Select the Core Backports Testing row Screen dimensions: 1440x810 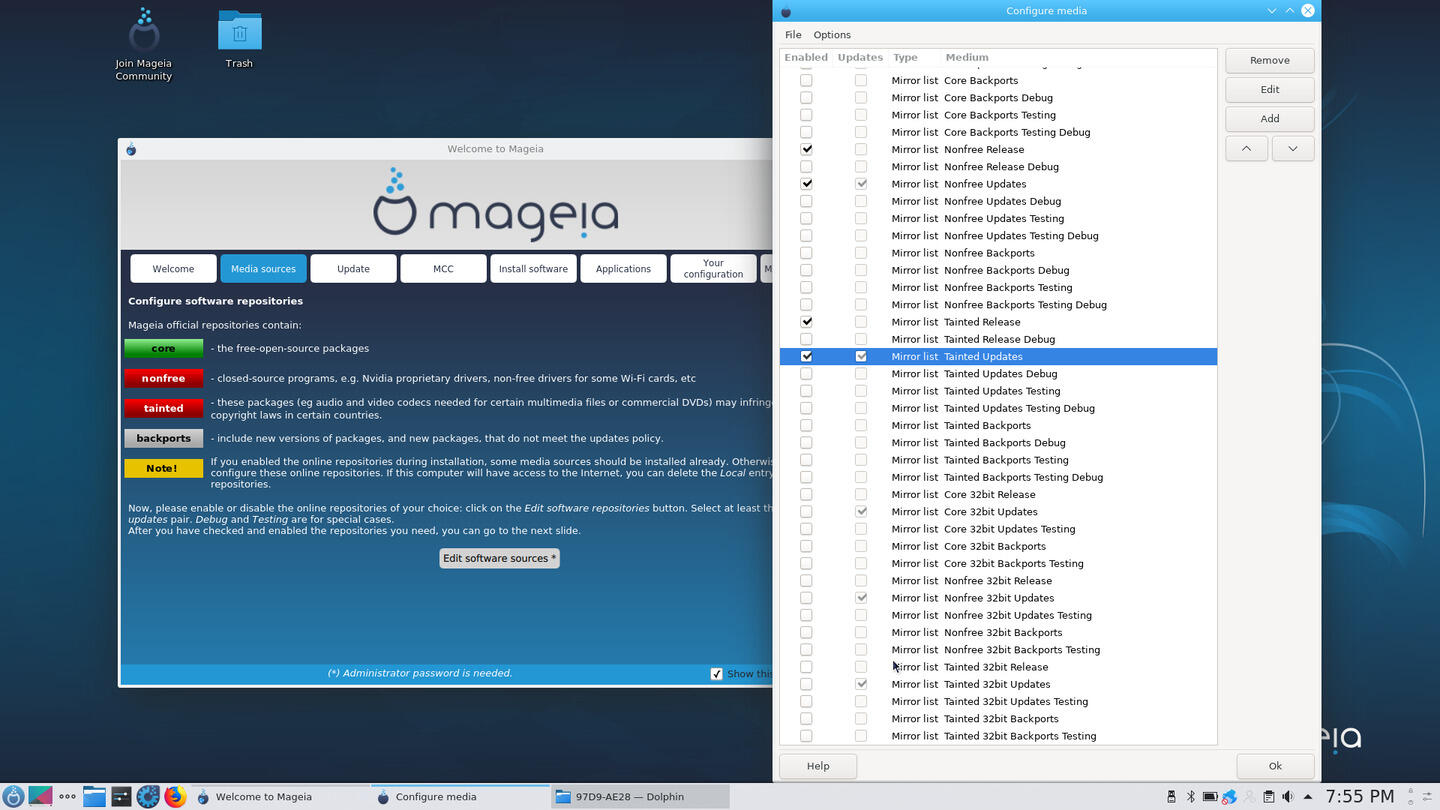(998, 115)
